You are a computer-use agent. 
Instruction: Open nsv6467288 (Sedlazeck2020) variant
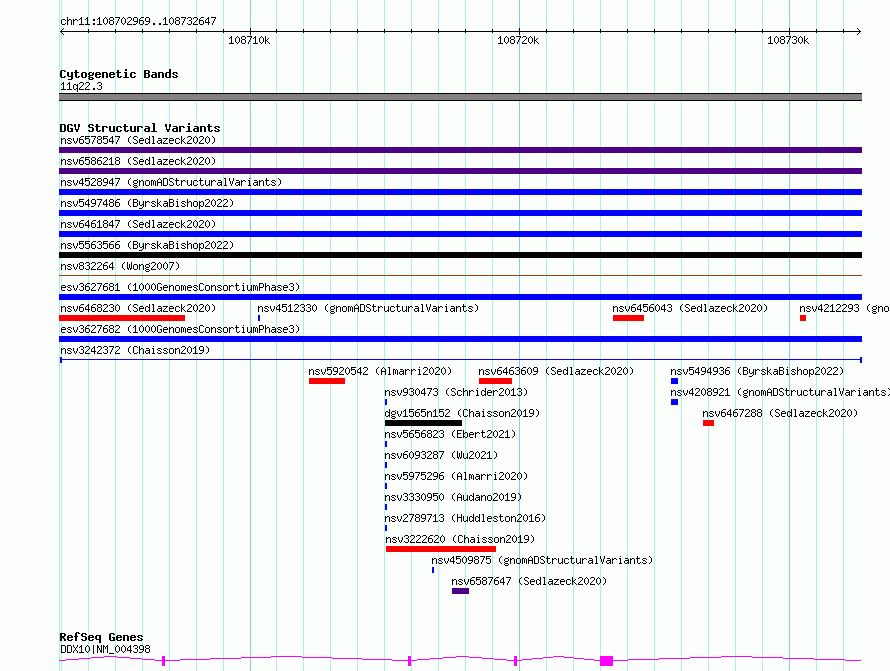click(780, 413)
